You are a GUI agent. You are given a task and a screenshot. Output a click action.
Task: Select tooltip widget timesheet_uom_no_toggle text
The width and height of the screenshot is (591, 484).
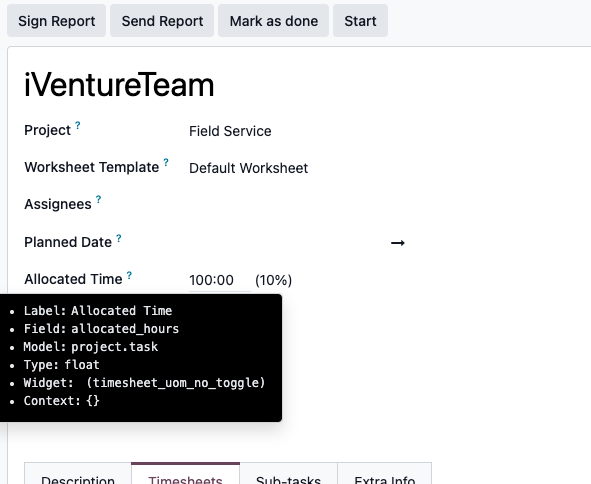click(x=176, y=383)
